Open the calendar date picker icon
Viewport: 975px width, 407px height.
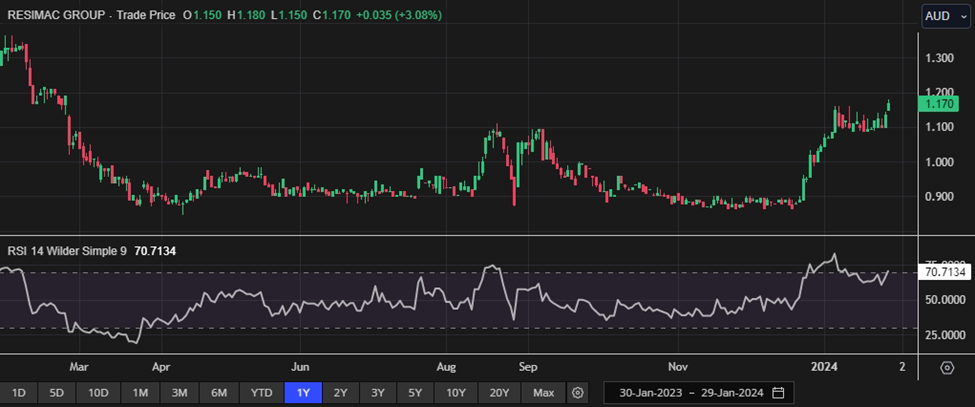pos(778,391)
